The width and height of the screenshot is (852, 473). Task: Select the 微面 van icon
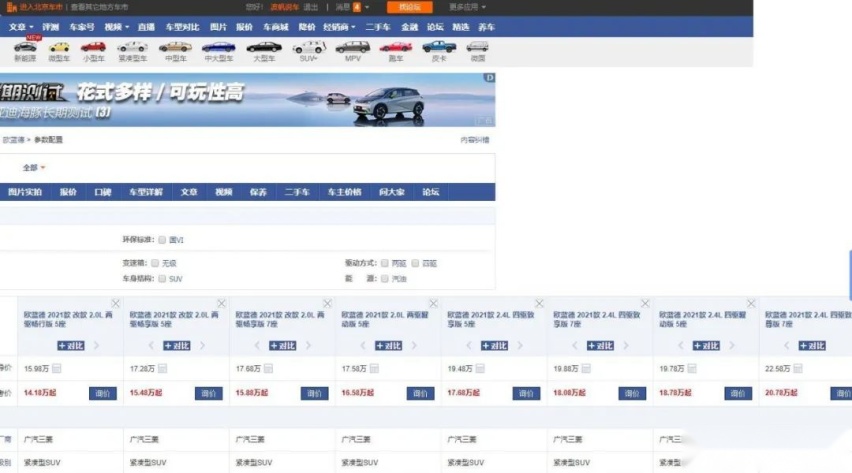[478, 47]
